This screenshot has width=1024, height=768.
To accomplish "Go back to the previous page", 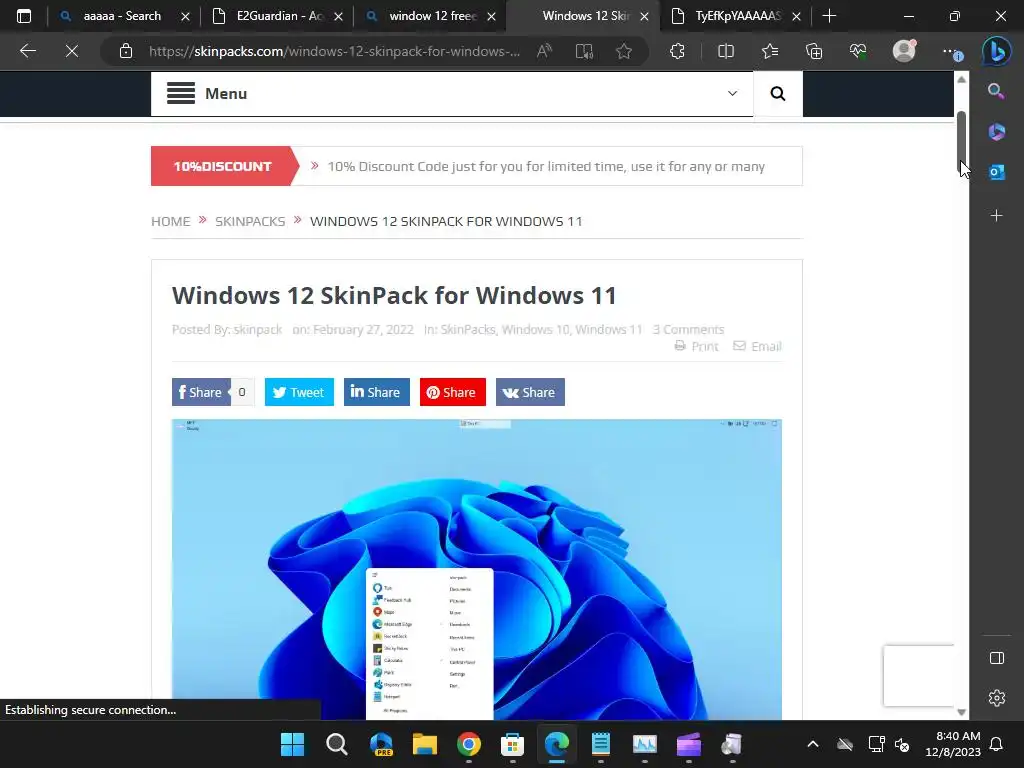I will click(x=27, y=51).
